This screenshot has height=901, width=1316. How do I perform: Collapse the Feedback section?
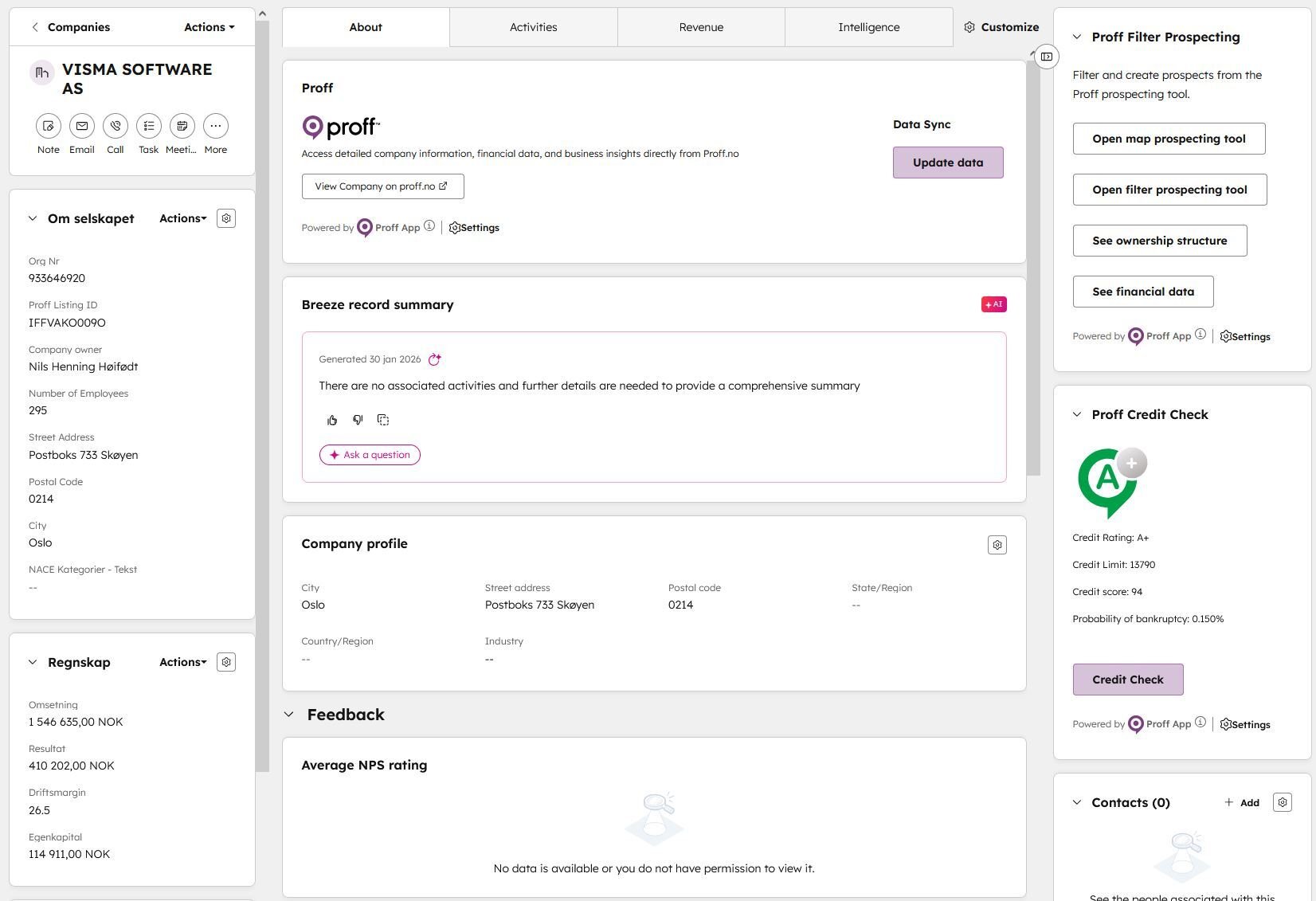click(289, 715)
